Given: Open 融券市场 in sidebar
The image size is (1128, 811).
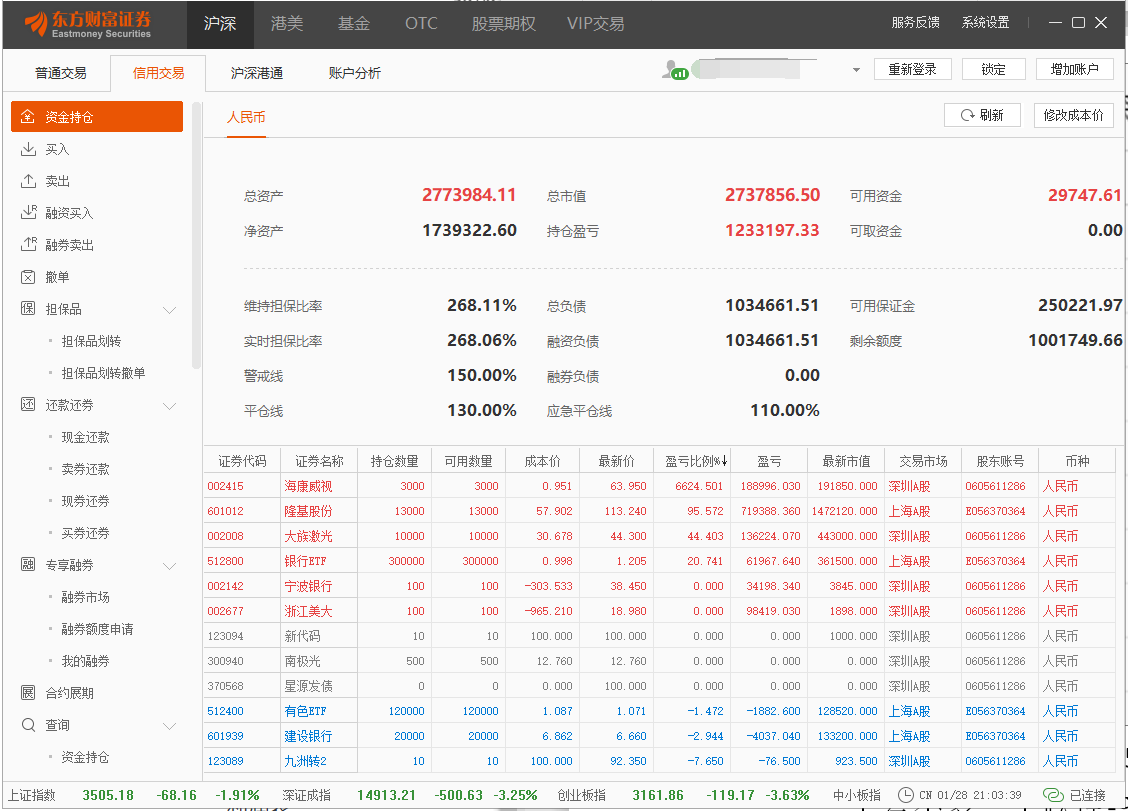Looking at the screenshot, I should (86, 597).
